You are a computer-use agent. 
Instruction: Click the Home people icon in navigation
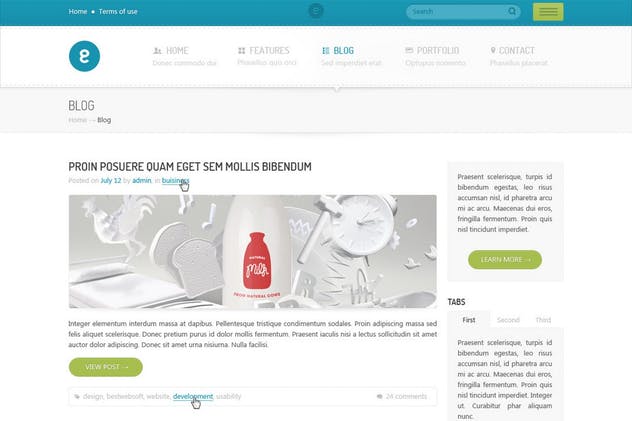pyautogui.click(x=157, y=51)
